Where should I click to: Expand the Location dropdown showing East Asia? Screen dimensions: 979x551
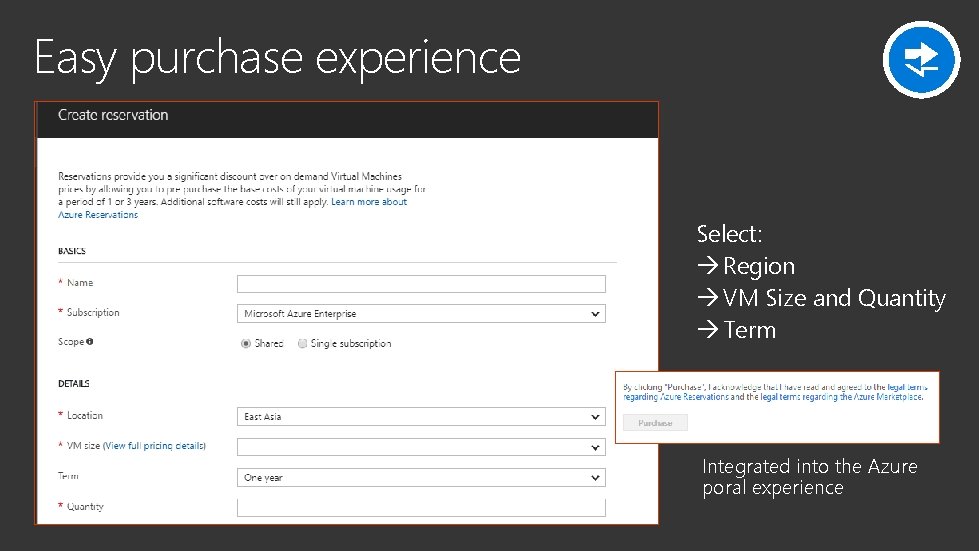point(421,416)
